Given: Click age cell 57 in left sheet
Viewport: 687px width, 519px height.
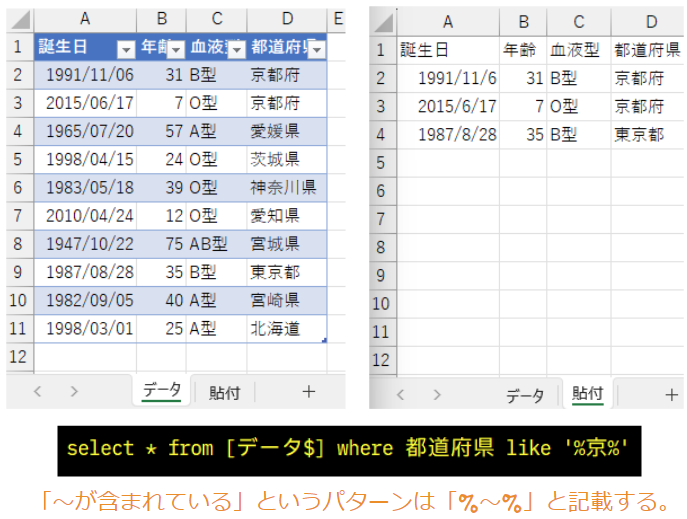Looking at the screenshot, I should pos(162,131).
